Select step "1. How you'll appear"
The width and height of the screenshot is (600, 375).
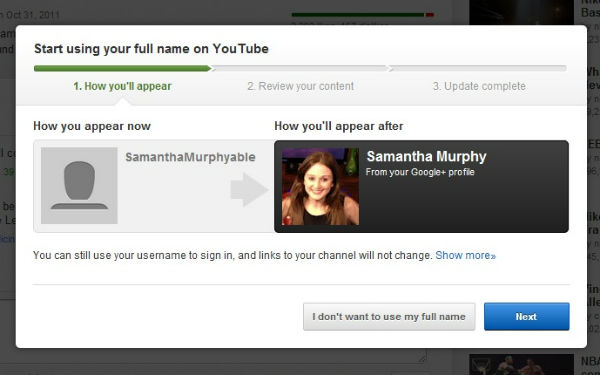click(x=122, y=86)
